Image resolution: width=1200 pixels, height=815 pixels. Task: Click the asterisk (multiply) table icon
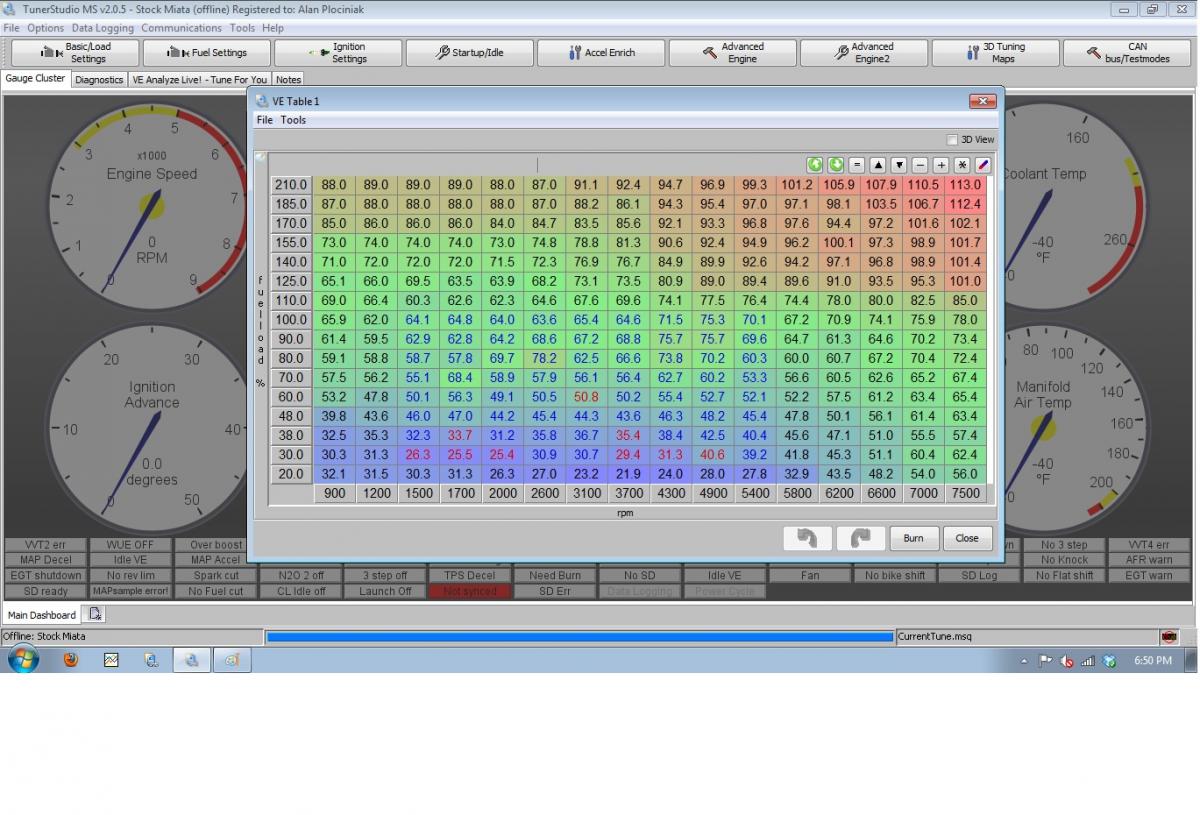(x=962, y=165)
